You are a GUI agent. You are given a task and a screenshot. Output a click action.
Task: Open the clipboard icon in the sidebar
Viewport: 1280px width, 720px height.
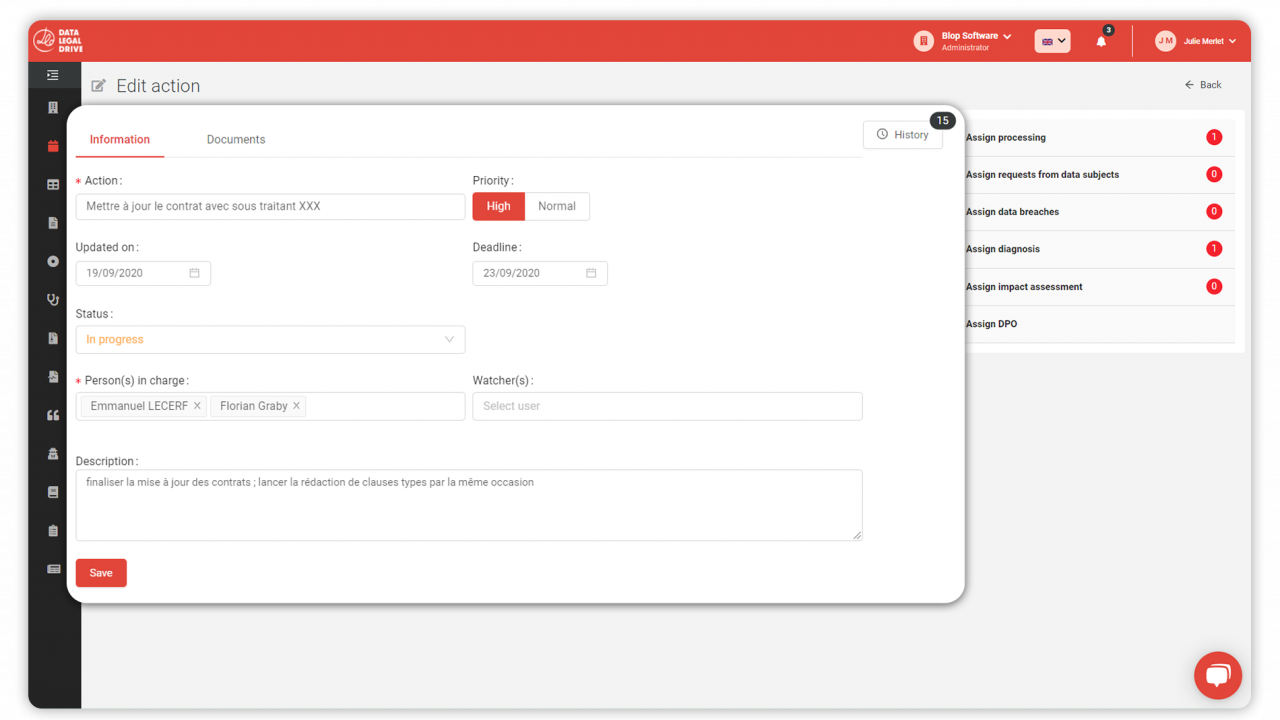point(53,531)
